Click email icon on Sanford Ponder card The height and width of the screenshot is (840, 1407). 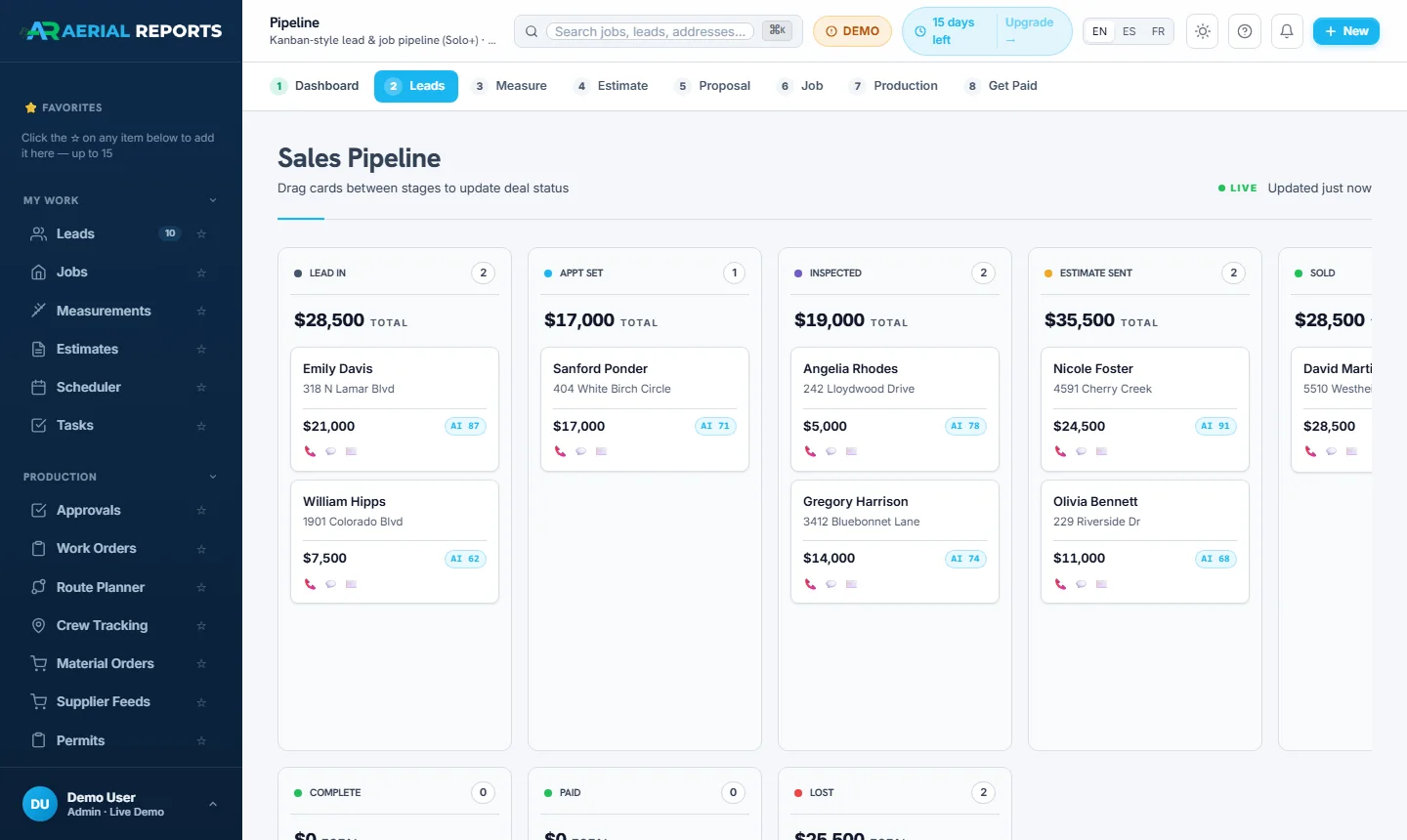601,451
